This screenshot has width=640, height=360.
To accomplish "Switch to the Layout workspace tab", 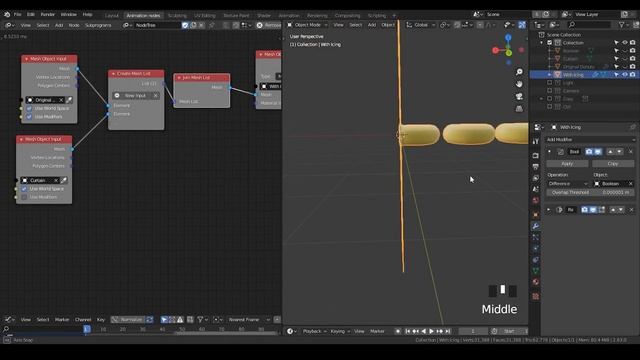I will tap(111, 16).
